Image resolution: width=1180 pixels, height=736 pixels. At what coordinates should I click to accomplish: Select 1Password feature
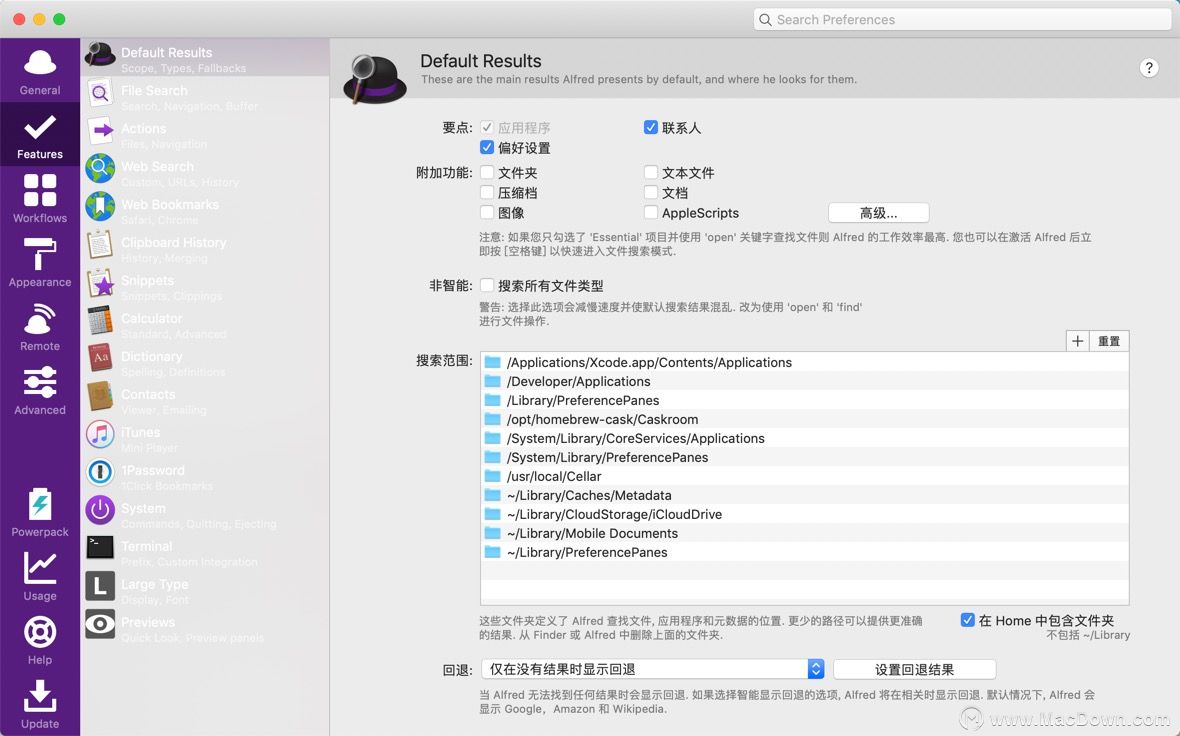click(205, 475)
